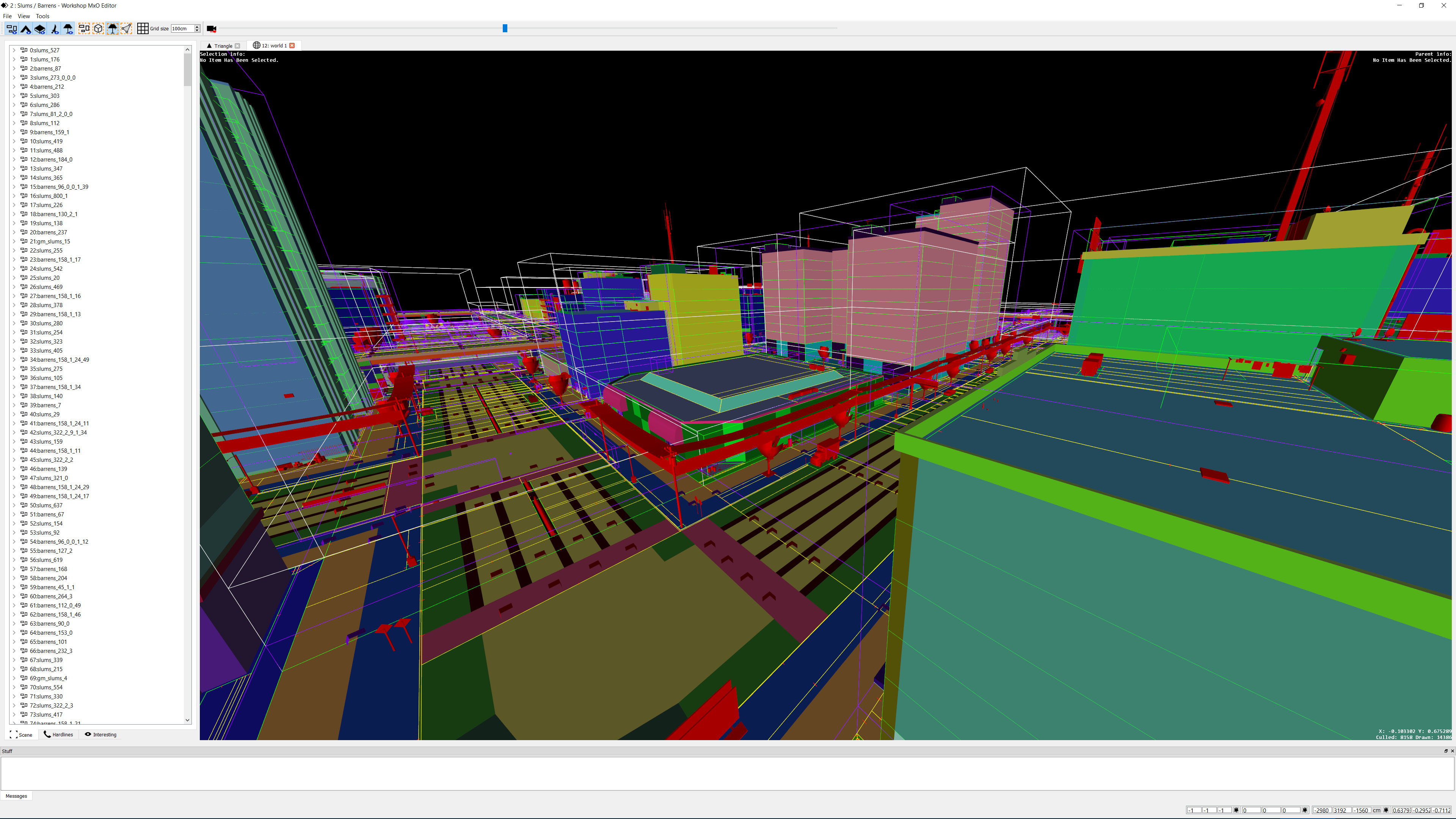This screenshot has height=819, width=1456.
Task: Click the dashed hierarchy selection icon
Action: tap(84, 29)
